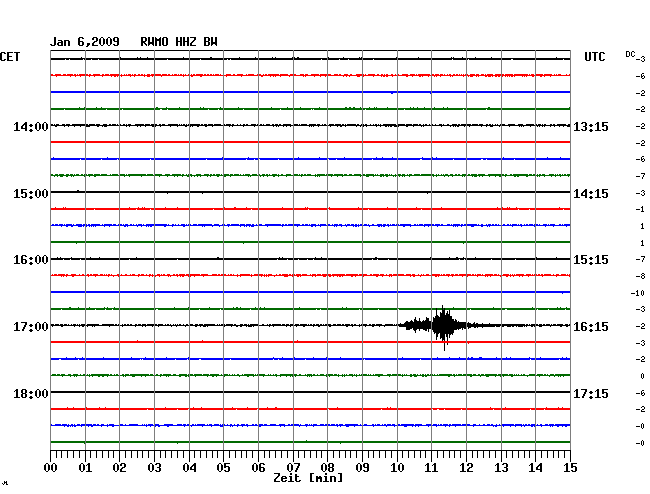
Task: Click minute tick label 02
Action: pyautogui.click(x=119, y=467)
